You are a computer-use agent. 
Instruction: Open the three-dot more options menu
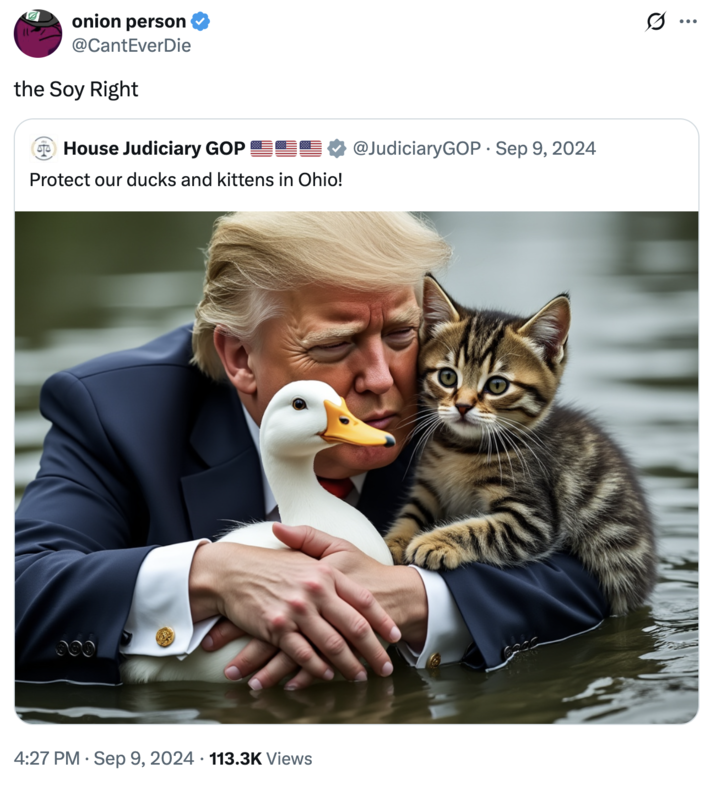(688, 22)
